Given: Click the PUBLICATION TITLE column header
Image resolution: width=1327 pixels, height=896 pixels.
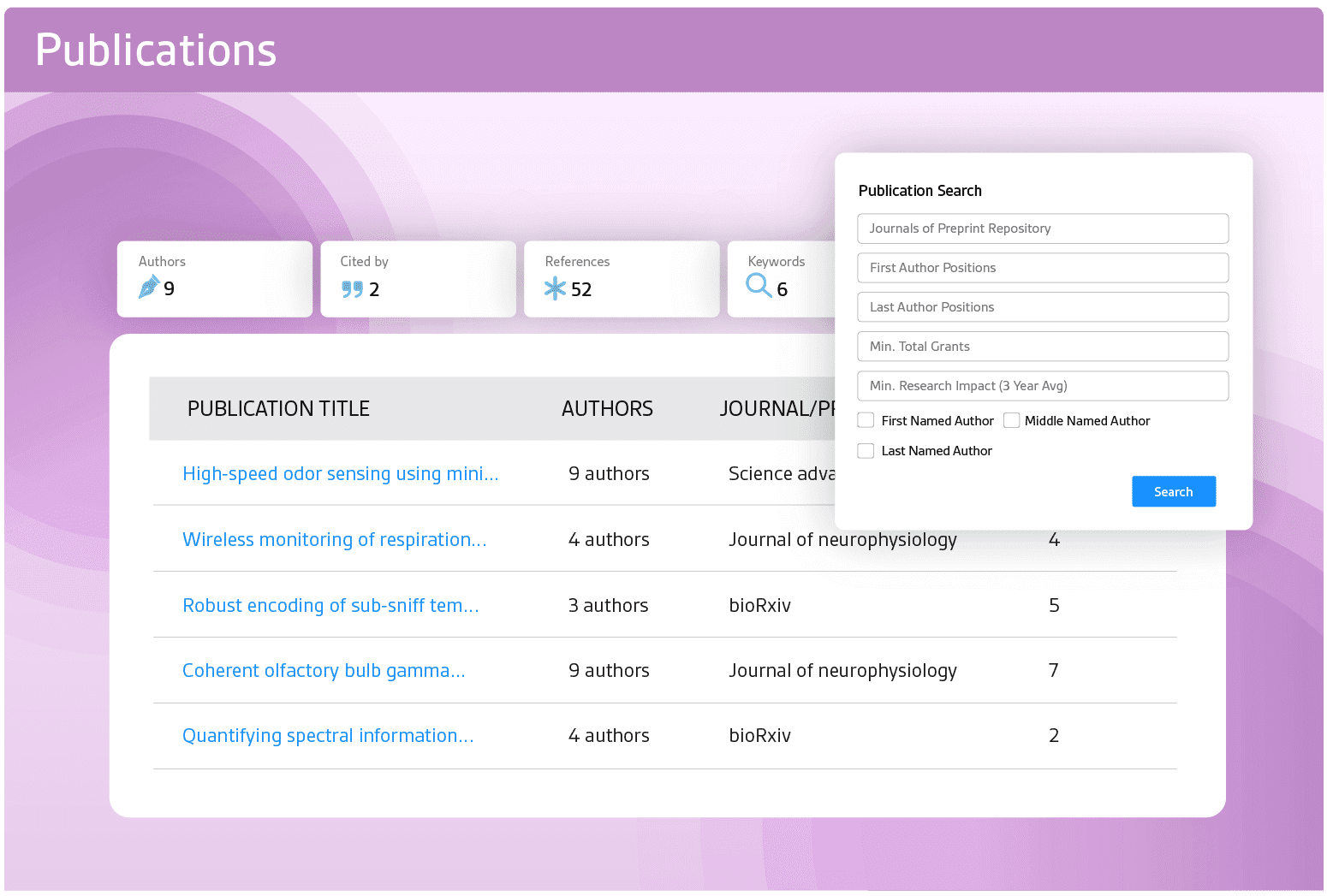Looking at the screenshot, I should coord(278,409).
